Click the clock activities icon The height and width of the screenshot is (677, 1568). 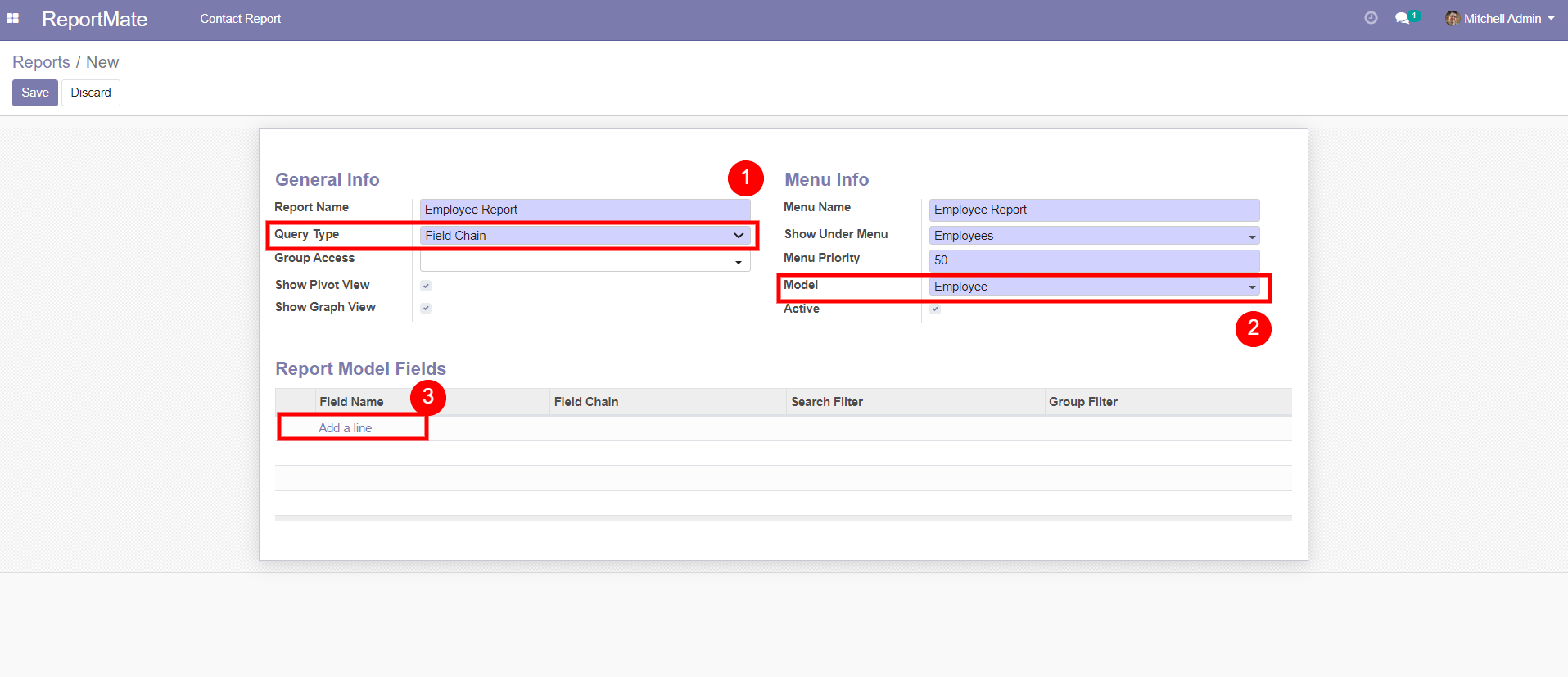[1371, 18]
